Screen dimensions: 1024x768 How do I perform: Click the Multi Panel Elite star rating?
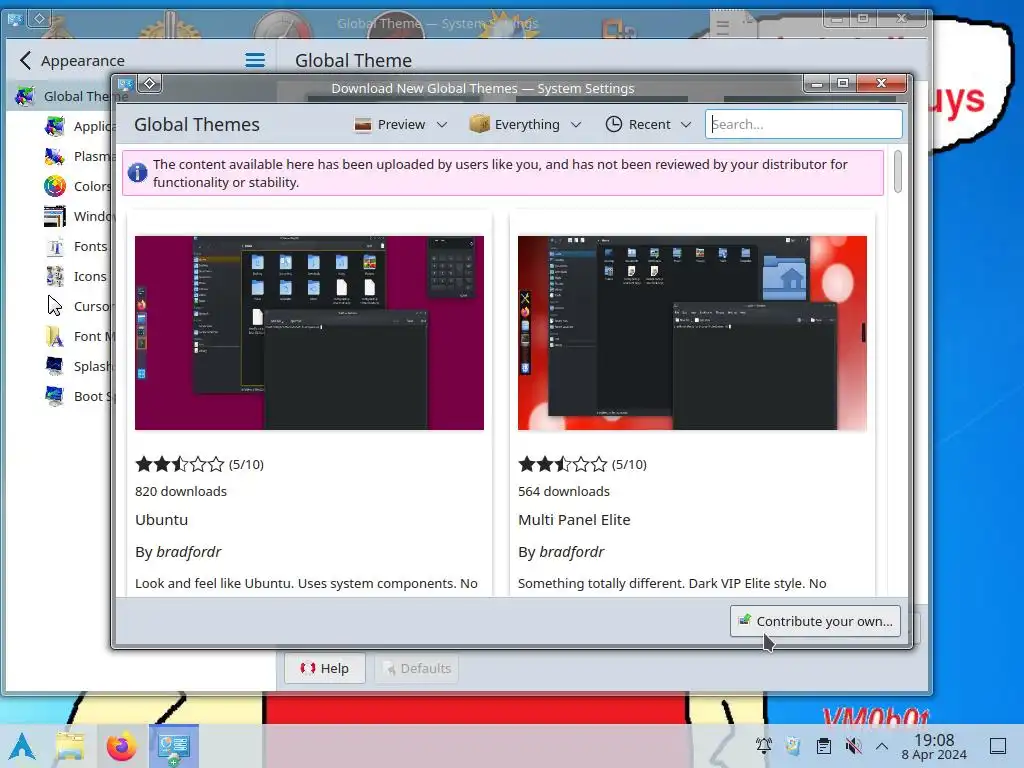click(562, 464)
